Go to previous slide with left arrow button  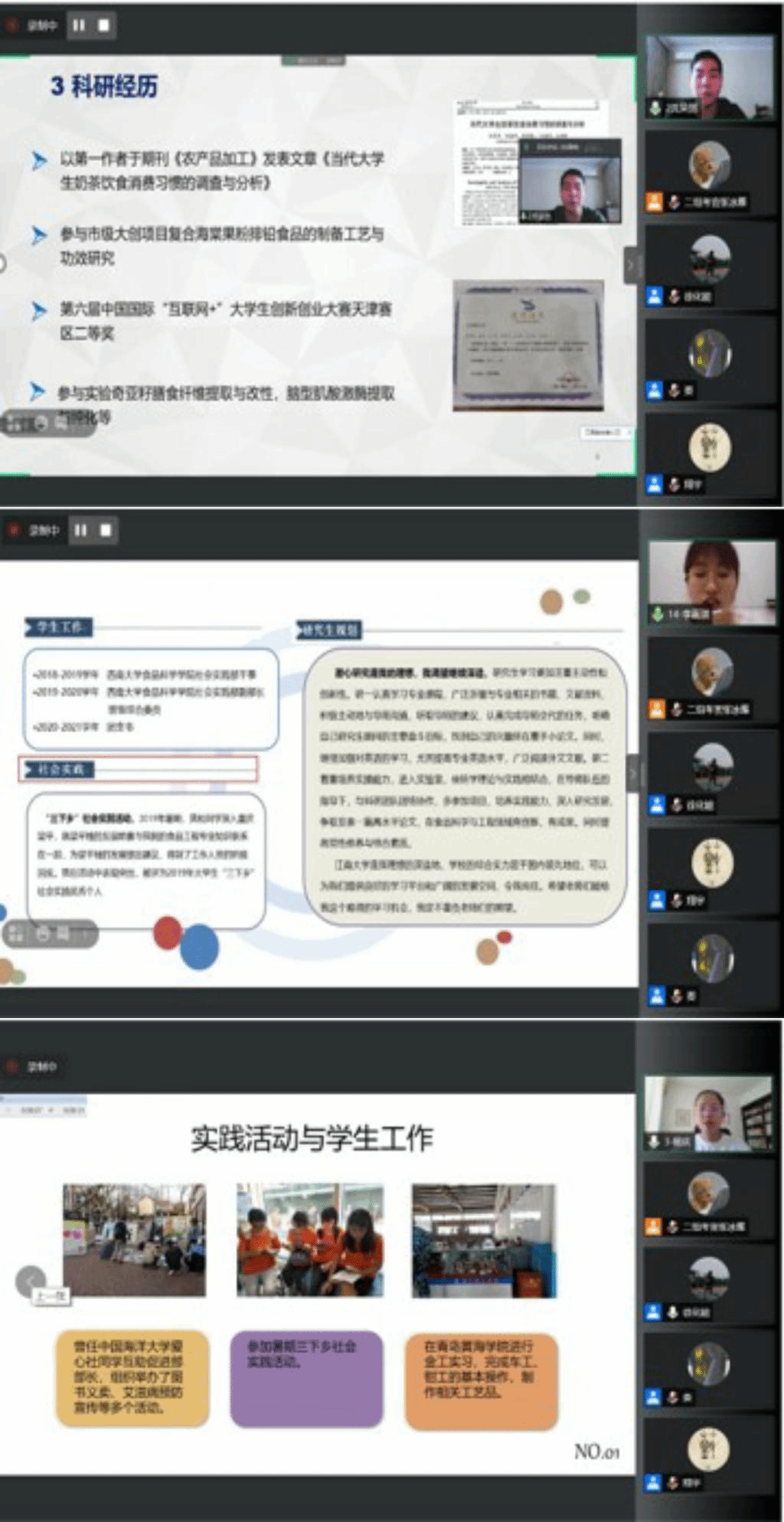pyautogui.click(x=31, y=1280)
